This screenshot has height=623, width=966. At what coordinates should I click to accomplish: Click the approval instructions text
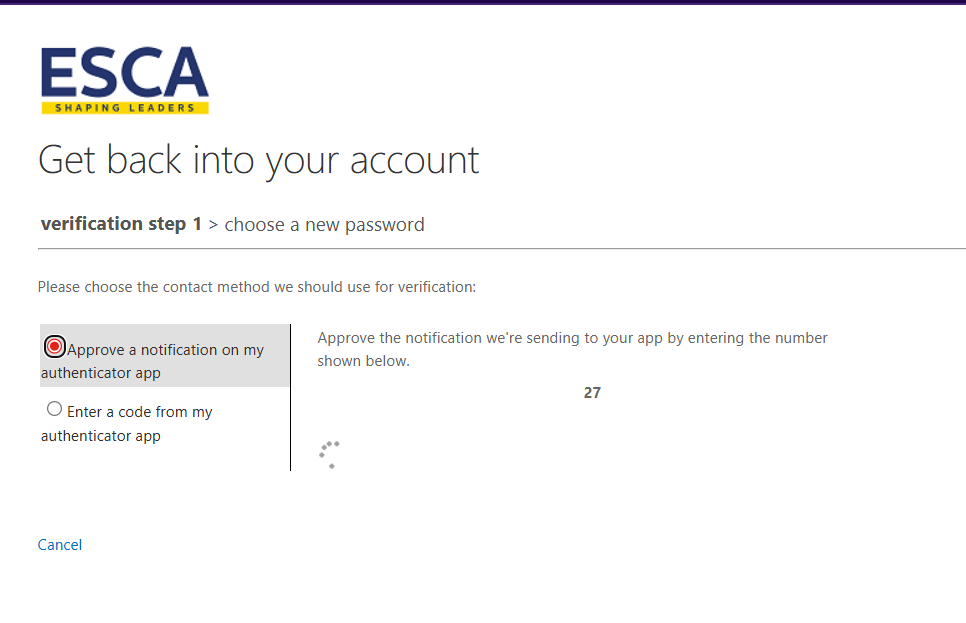pos(573,348)
